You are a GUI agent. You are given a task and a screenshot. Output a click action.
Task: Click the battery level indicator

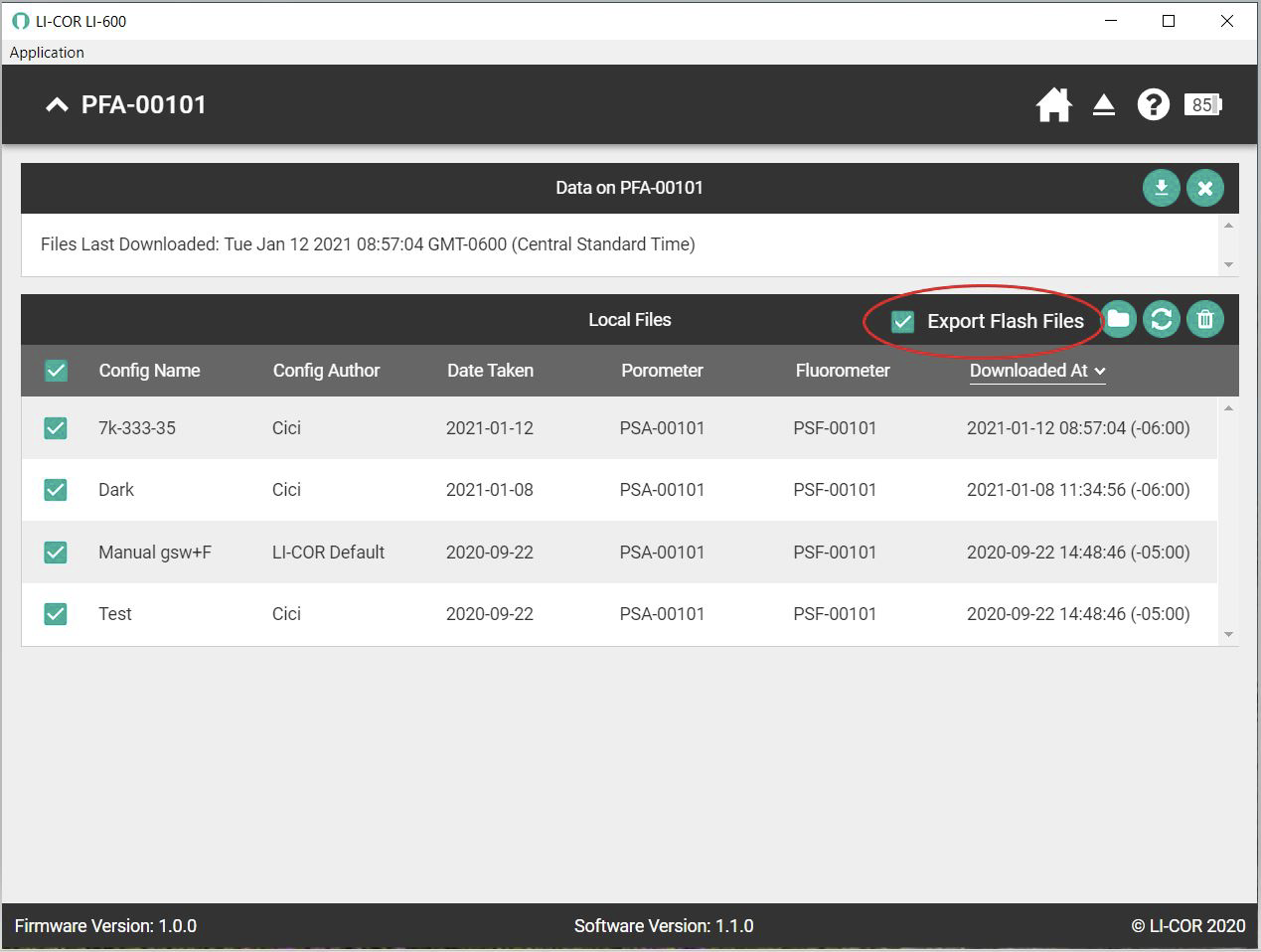pos(1202,104)
